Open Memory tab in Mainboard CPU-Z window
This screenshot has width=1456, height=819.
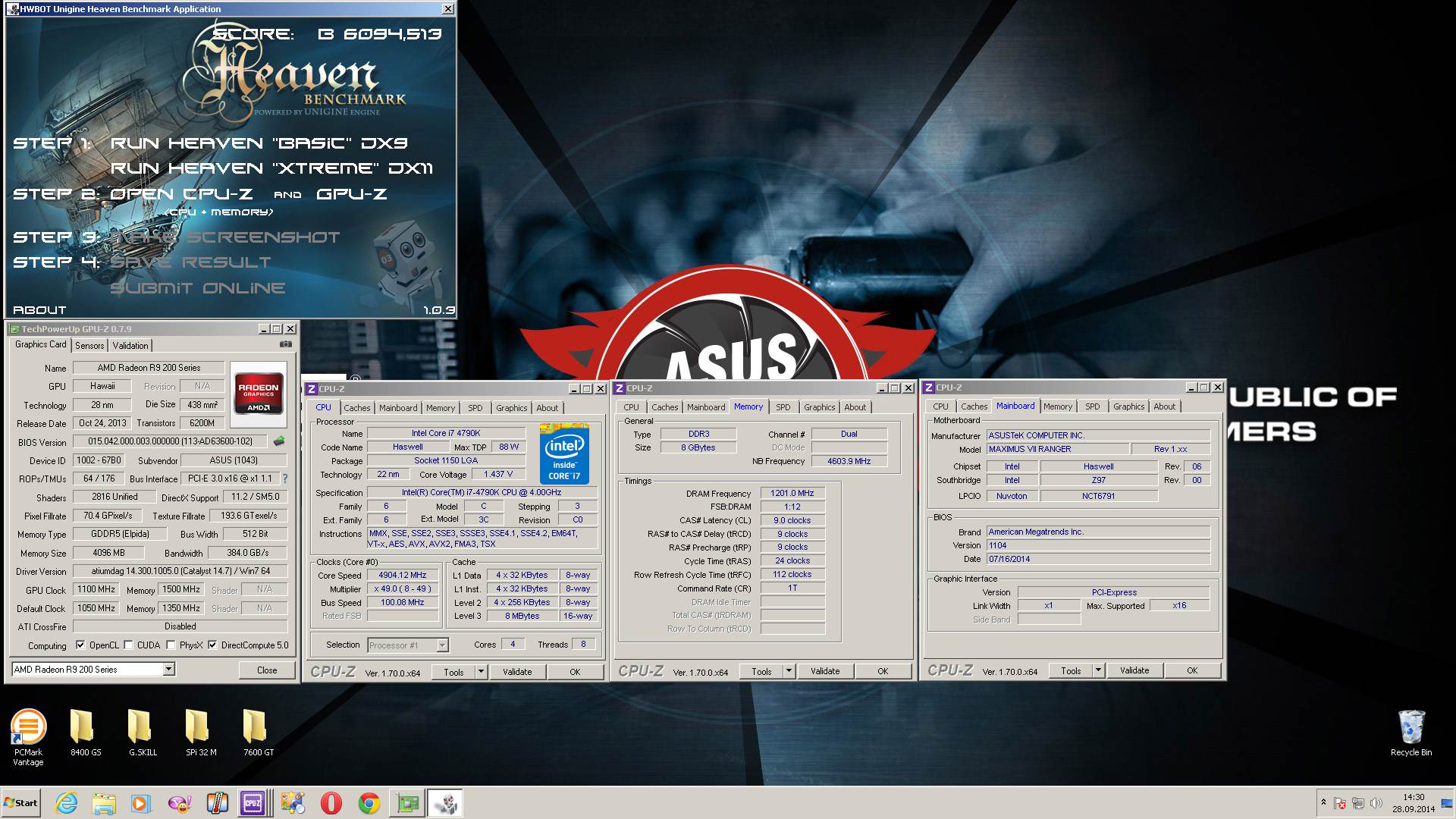pyautogui.click(x=1058, y=406)
